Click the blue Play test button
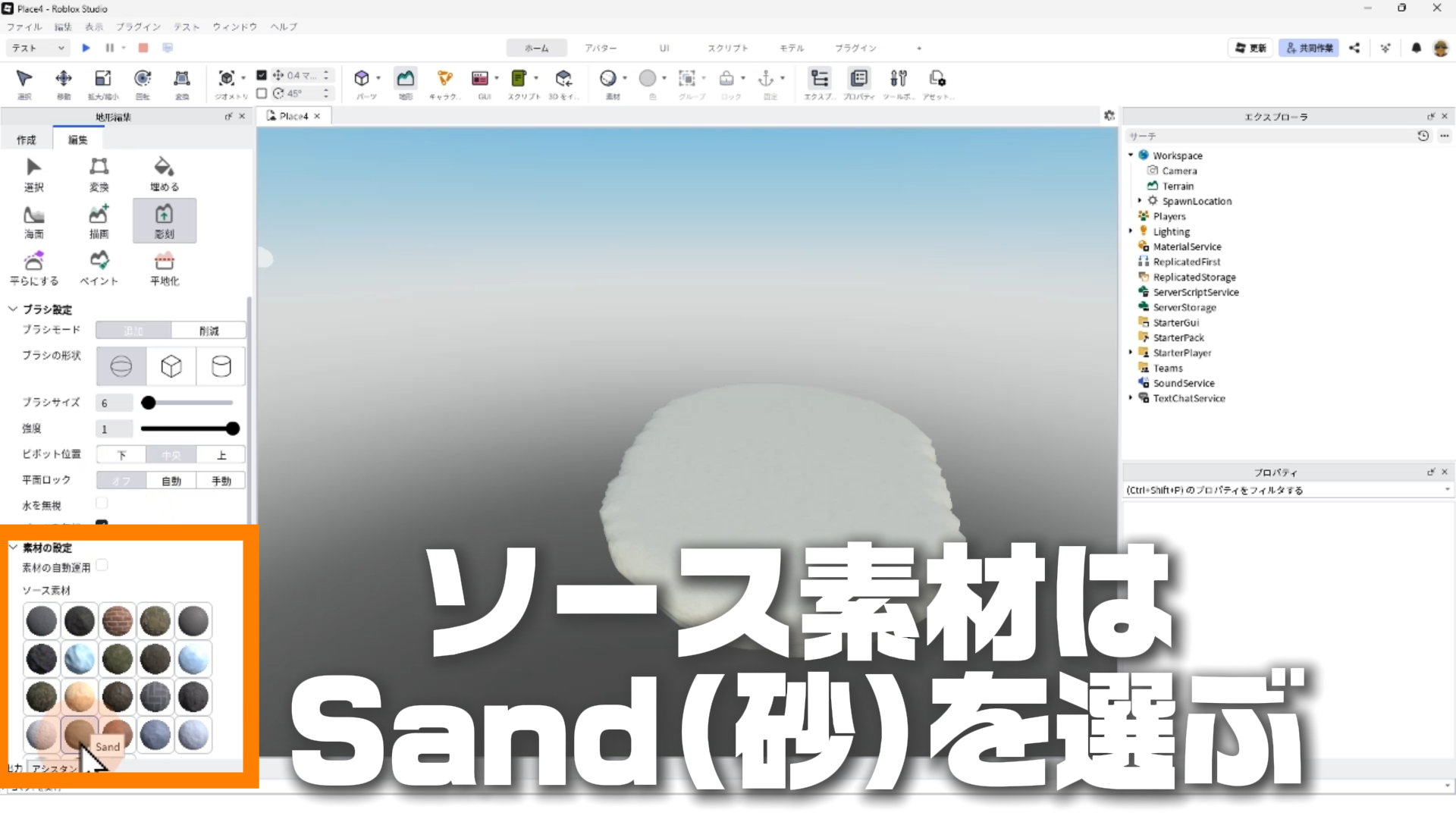 pos(86,48)
